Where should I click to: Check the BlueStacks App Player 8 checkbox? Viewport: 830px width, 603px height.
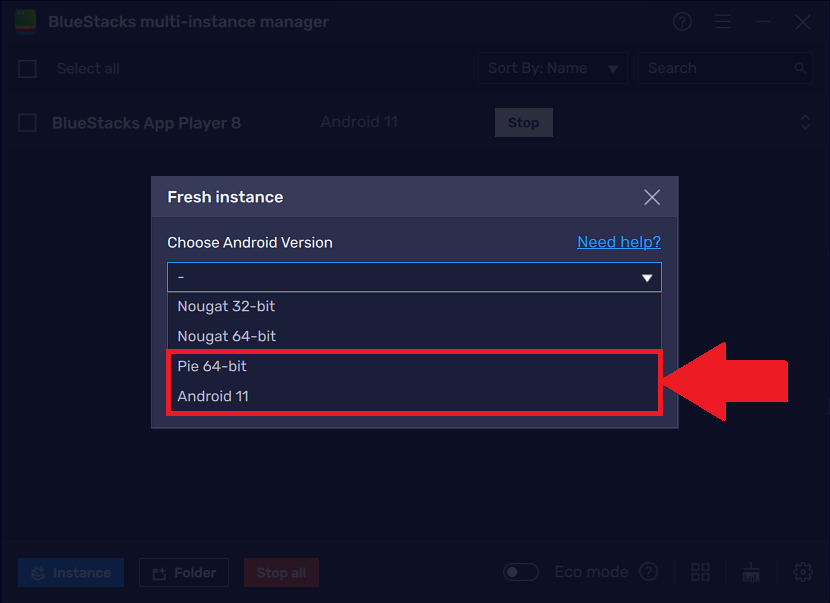click(27, 122)
